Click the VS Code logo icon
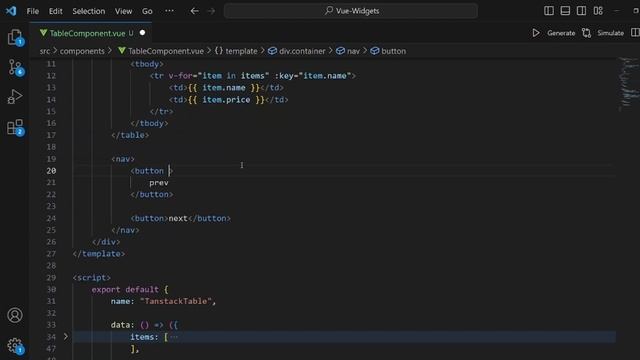The width and height of the screenshot is (640, 360). [x=11, y=11]
